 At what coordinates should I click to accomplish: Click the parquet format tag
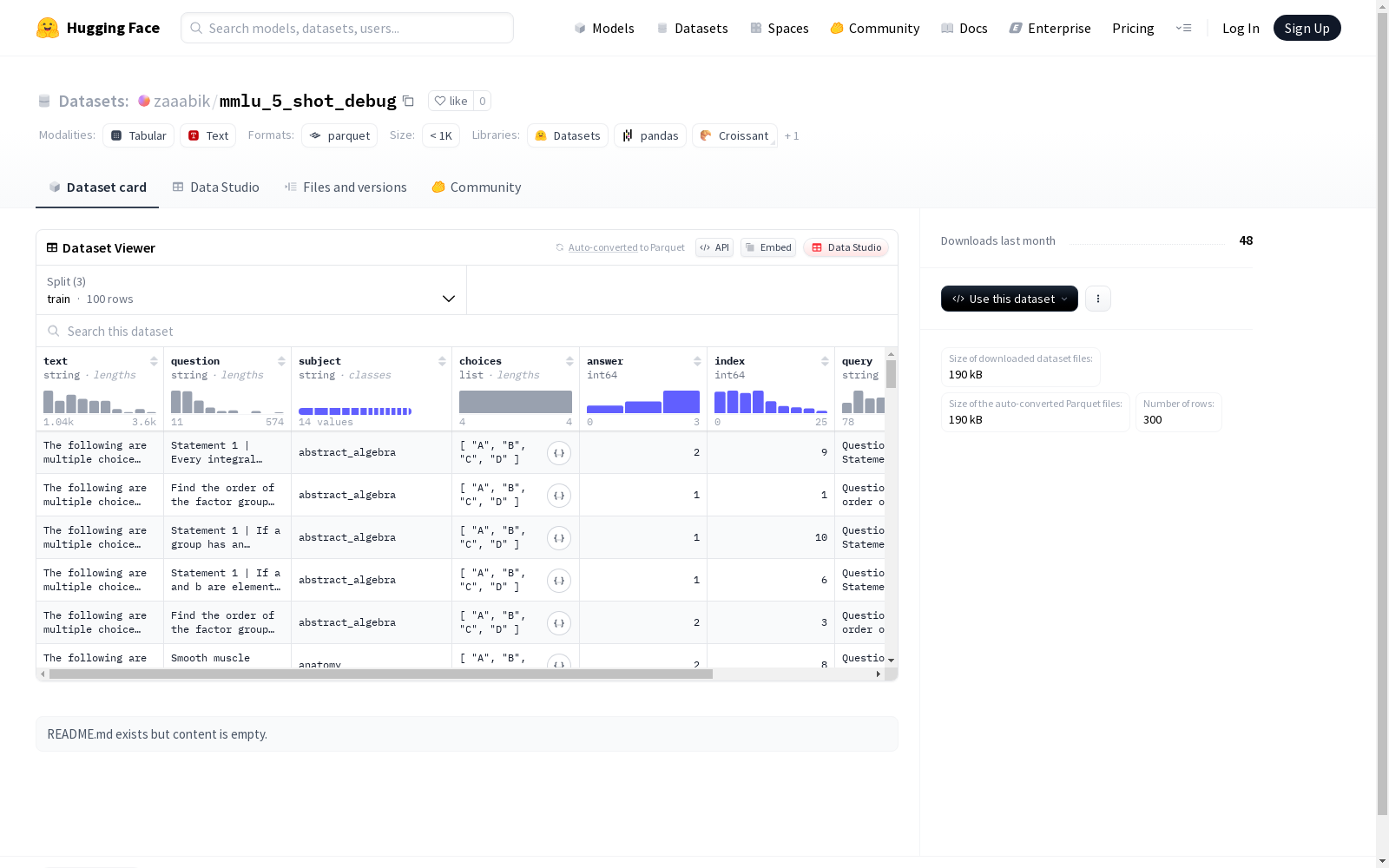[x=339, y=135]
